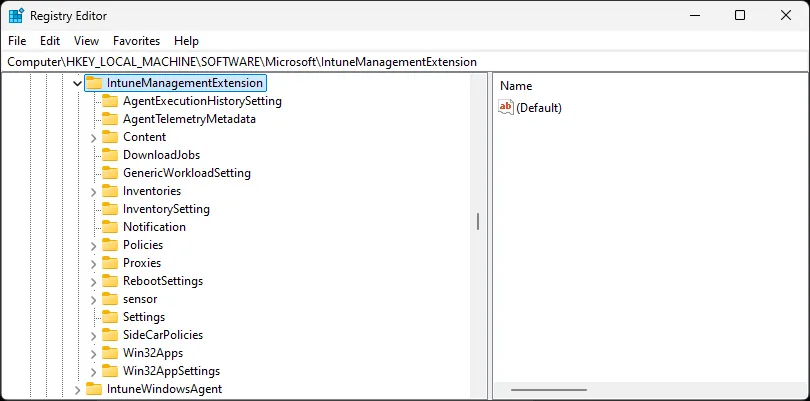This screenshot has height=401, width=810.
Task: Select the Proxies key label
Action: click(142, 263)
